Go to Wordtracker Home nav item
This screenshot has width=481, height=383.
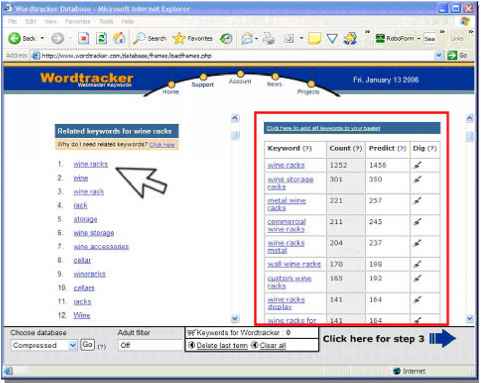171,89
